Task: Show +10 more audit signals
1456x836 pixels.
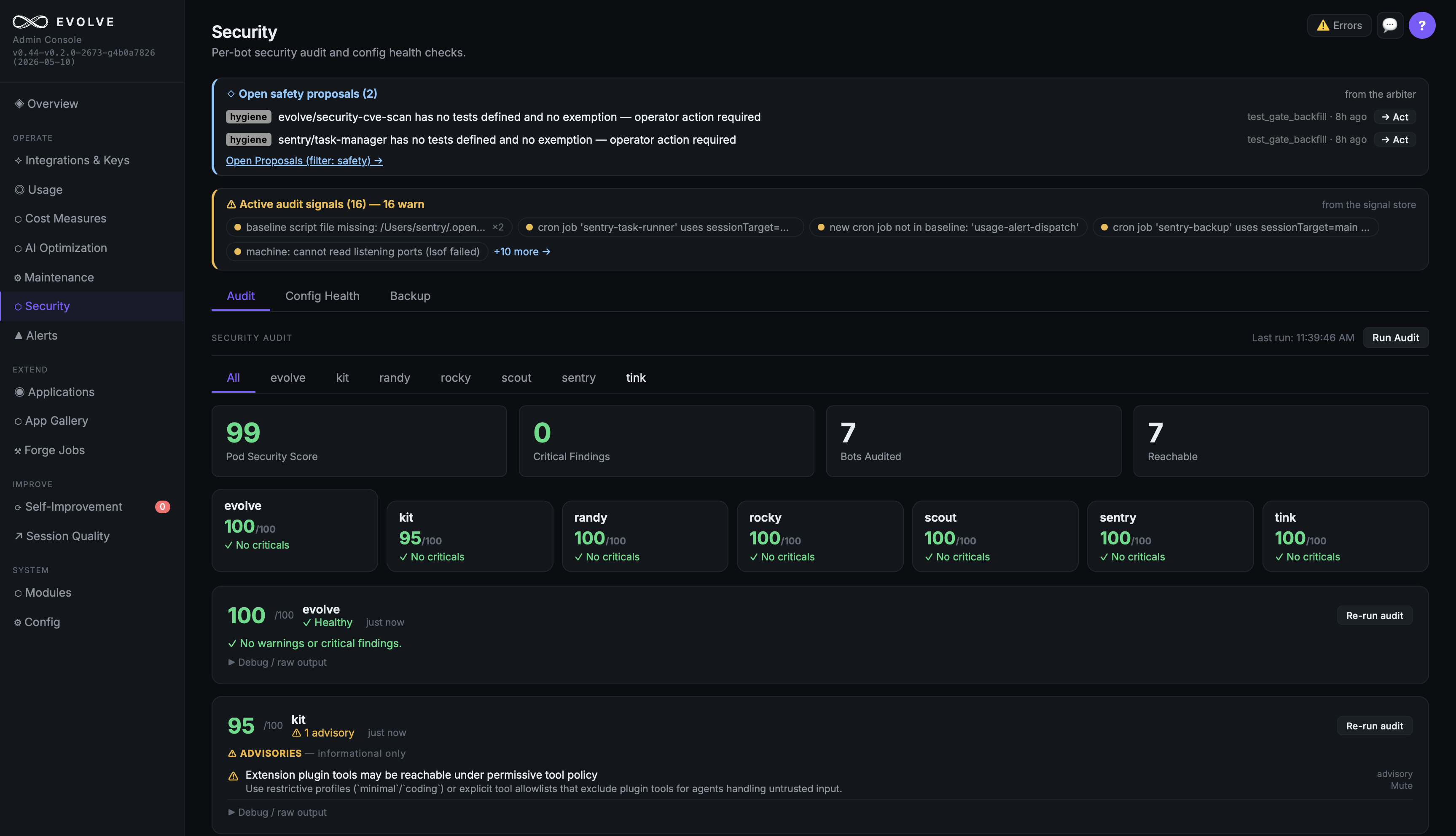Action: 521,252
